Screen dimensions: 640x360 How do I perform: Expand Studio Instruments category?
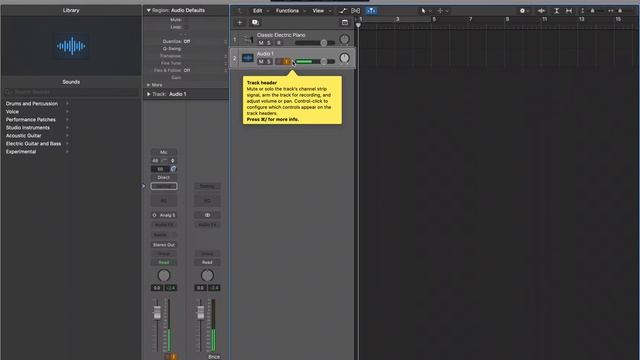pyautogui.click(x=67, y=128)
